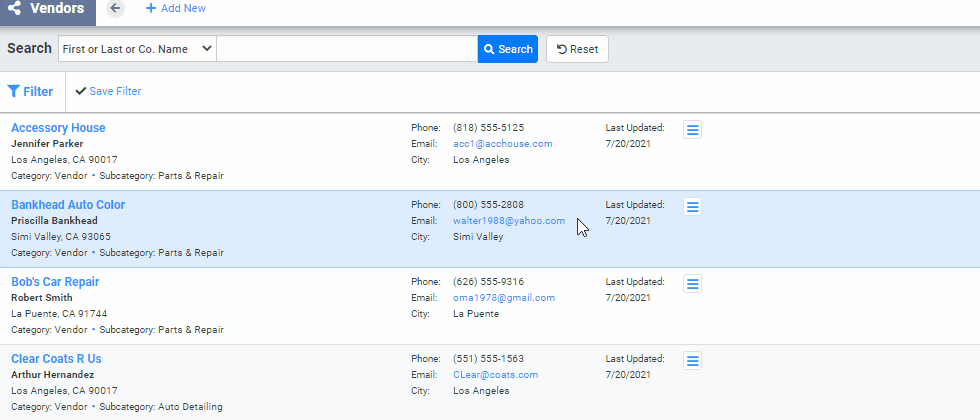Image resolution: width=980 pixels, height=420 pixels.
Task: Open the Bob's Car Repair vendor link
Action: click(x=55, y=282)
